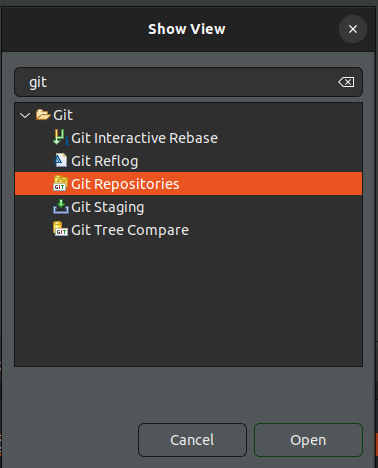Select the "Git Tree Compare" label

[130, 230]
